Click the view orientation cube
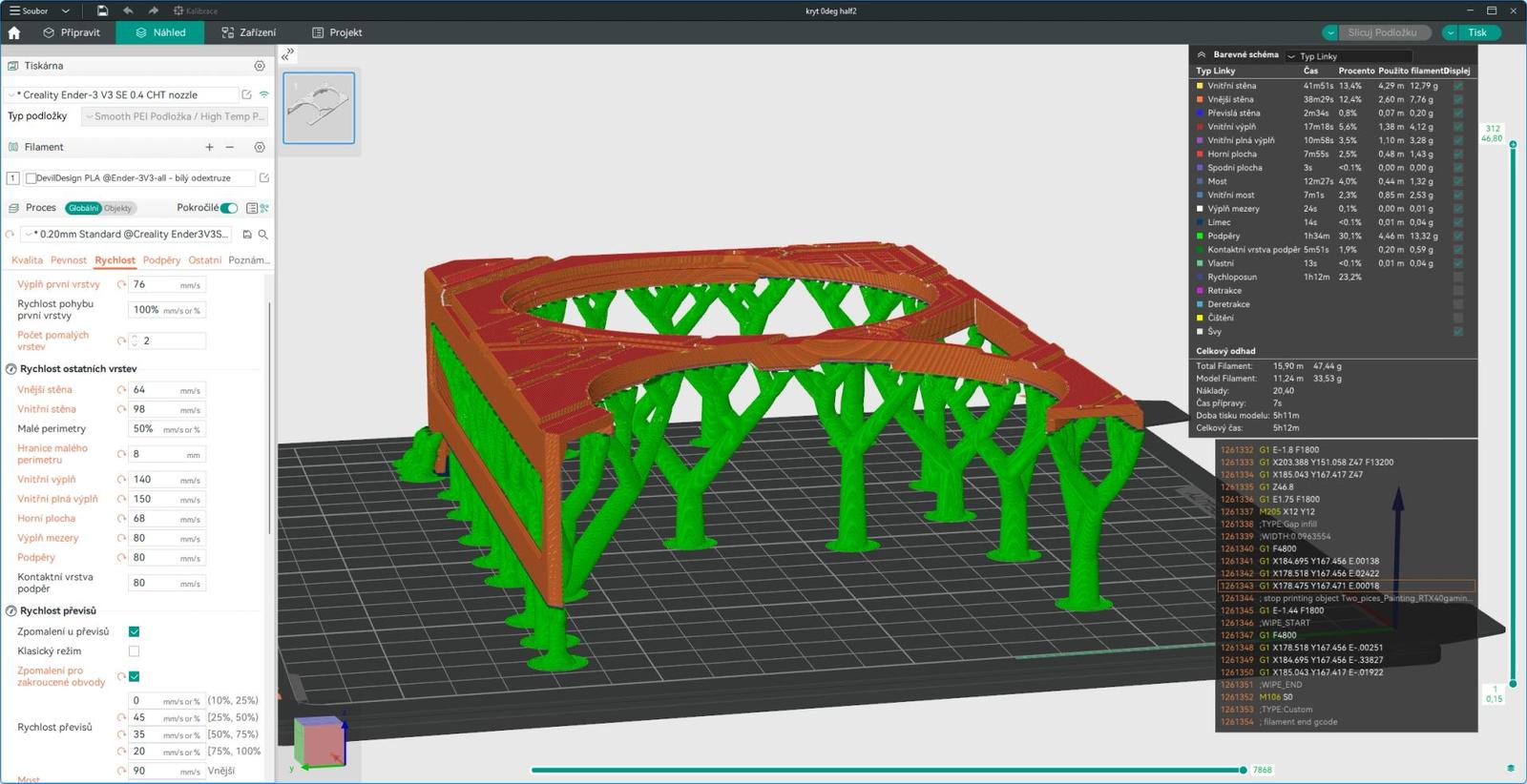 point(319,742)
